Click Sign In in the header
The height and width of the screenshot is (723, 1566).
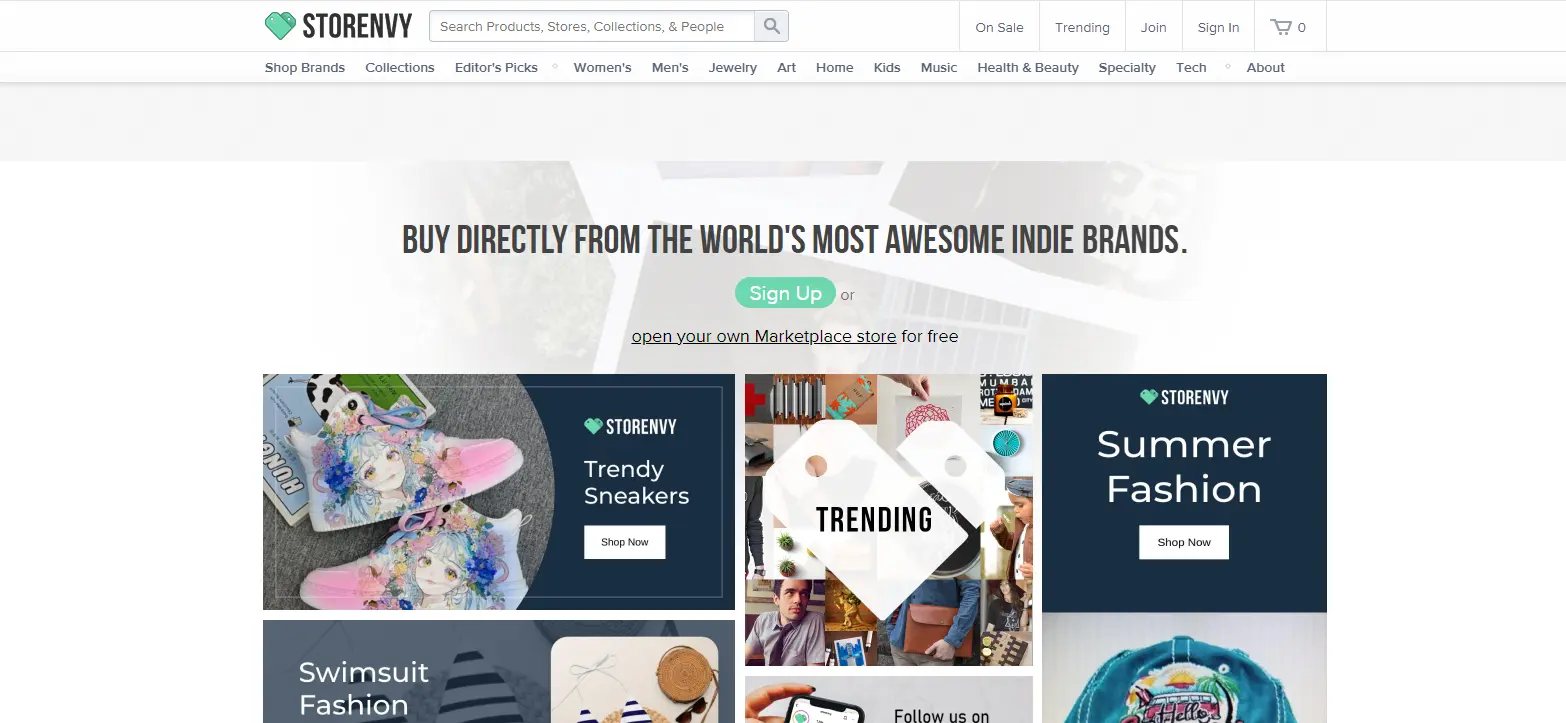coord(1218,27)
